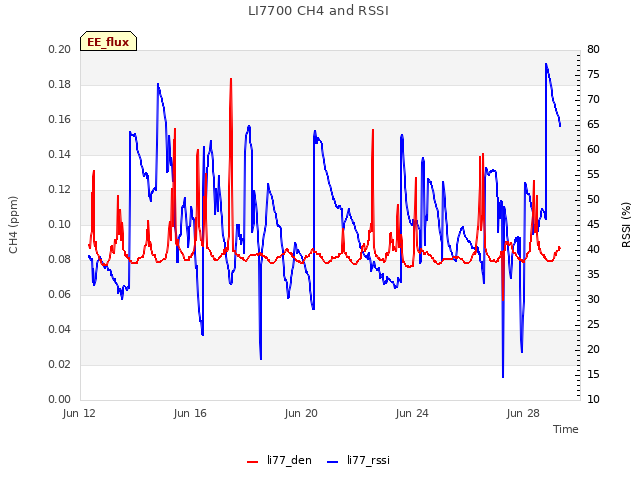Click the 0.12 left axis value
Screen dimensions: 640x480
tap(60, 189)
